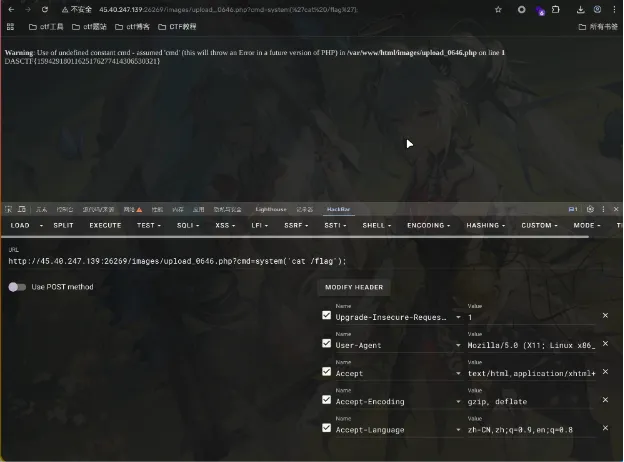This screenshot has height=462, width=624.
Task: Open the ctf博客 bookmark folder
Action: click(132, 27)
